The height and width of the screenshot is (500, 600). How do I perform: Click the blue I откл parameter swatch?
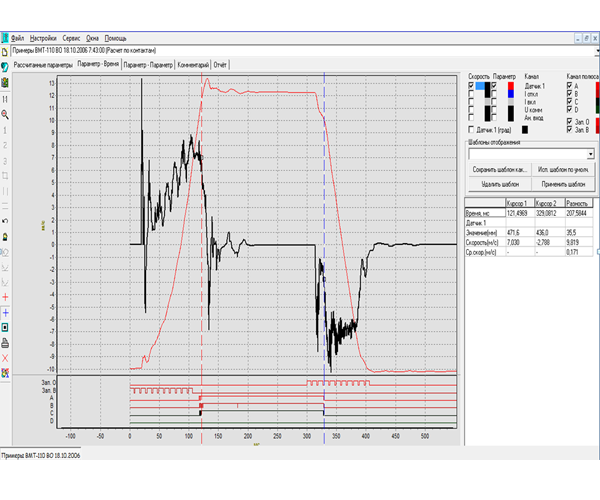coord(511,94)
